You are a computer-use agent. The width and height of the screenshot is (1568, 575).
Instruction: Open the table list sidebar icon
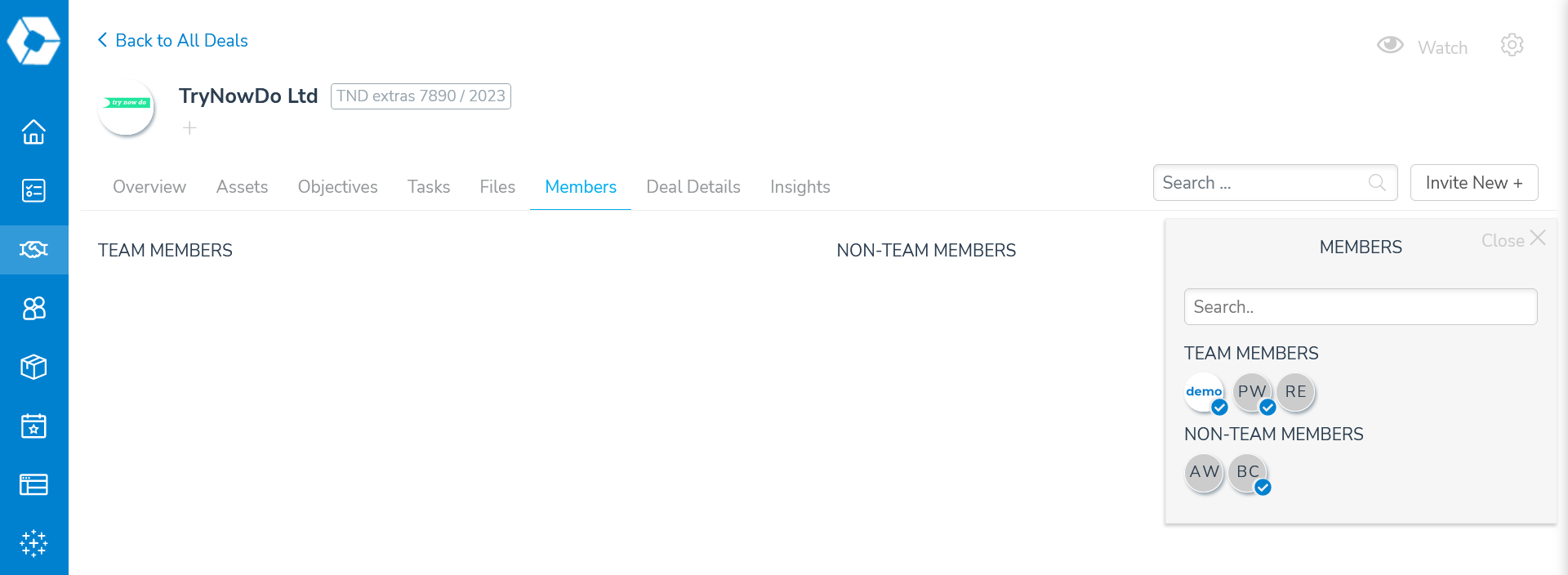click(33, 484)
